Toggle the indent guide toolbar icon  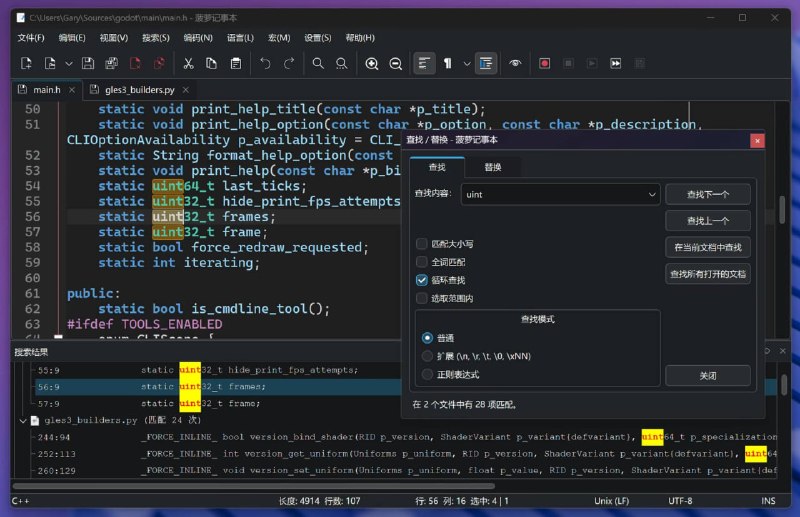486,63
